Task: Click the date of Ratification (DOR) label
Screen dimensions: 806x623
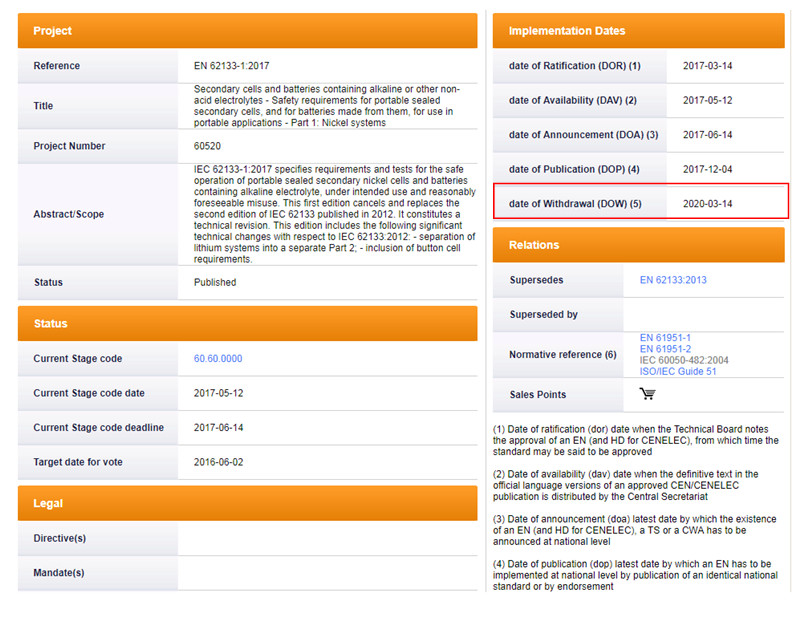Action: pos(574,66)
